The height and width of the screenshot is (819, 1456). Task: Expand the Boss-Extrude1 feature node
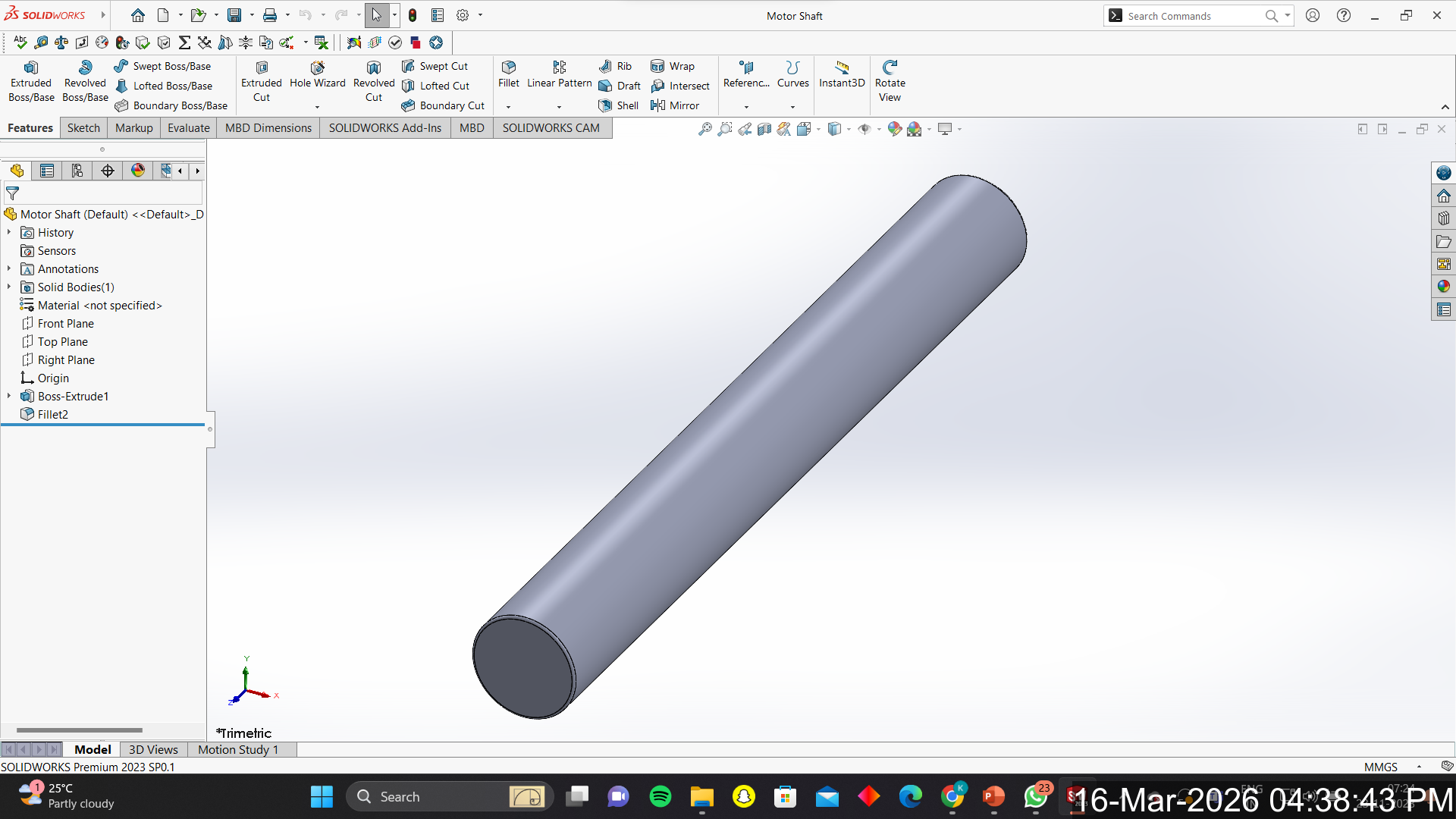[x=9, y=396]
